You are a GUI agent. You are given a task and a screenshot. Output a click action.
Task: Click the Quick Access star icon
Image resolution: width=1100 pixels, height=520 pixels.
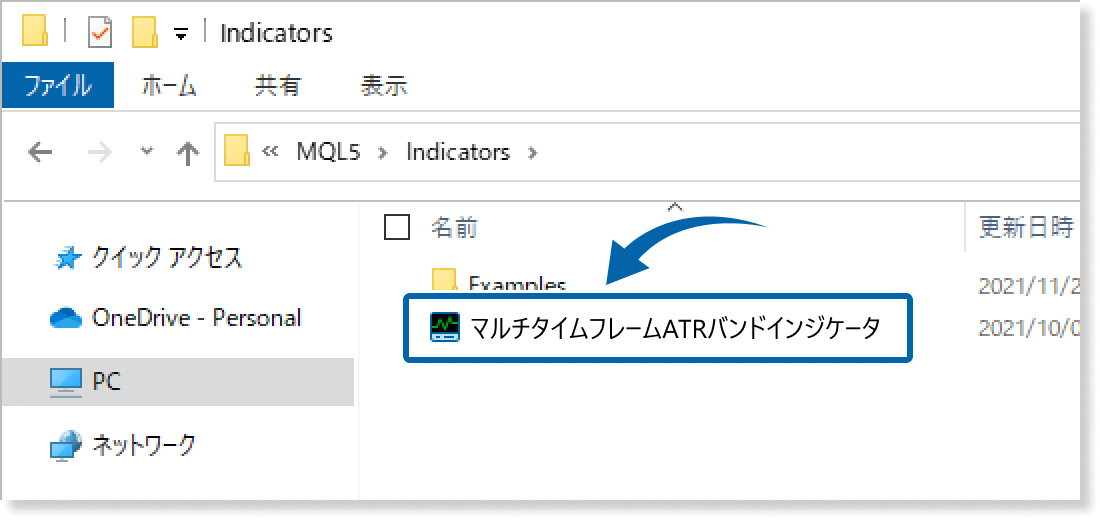point(68,260)
